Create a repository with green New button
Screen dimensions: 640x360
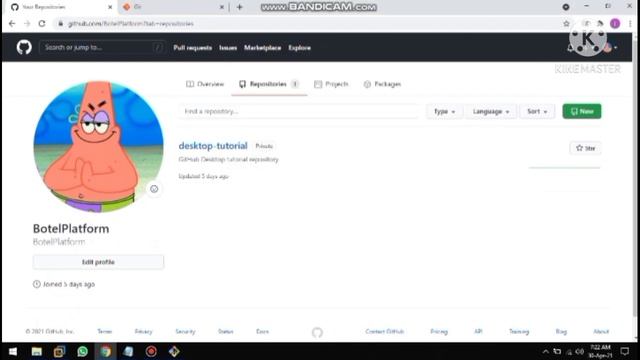[582, 111]
